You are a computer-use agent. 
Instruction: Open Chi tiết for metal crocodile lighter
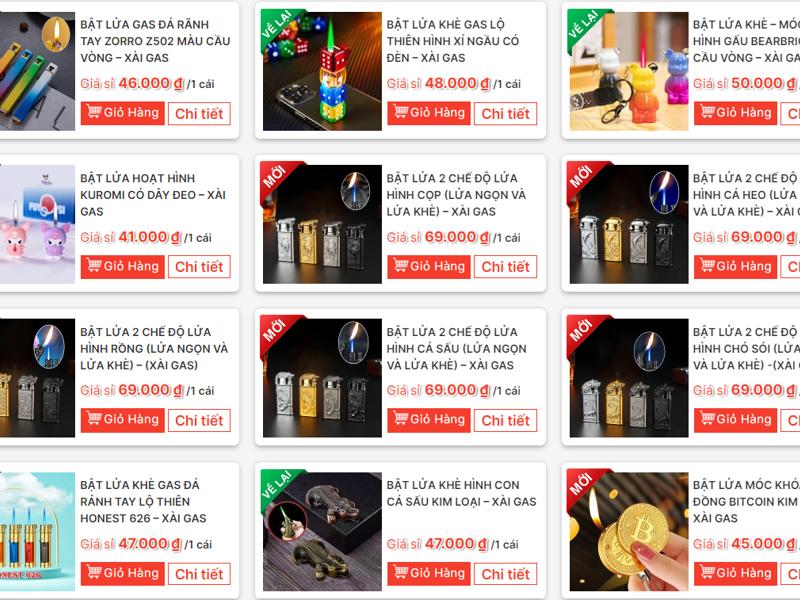505,574
